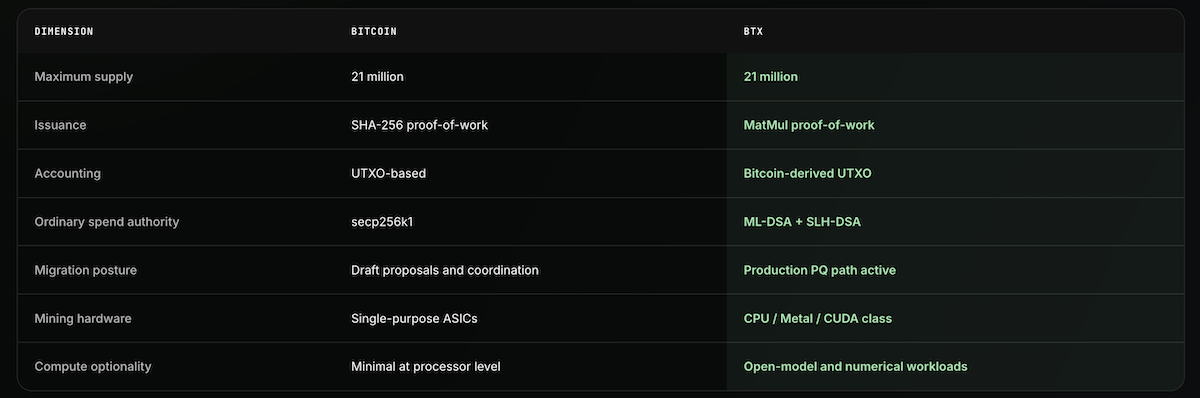Click the secp256k1 cell
The image size is (1200, 398).
coord(382,221)
